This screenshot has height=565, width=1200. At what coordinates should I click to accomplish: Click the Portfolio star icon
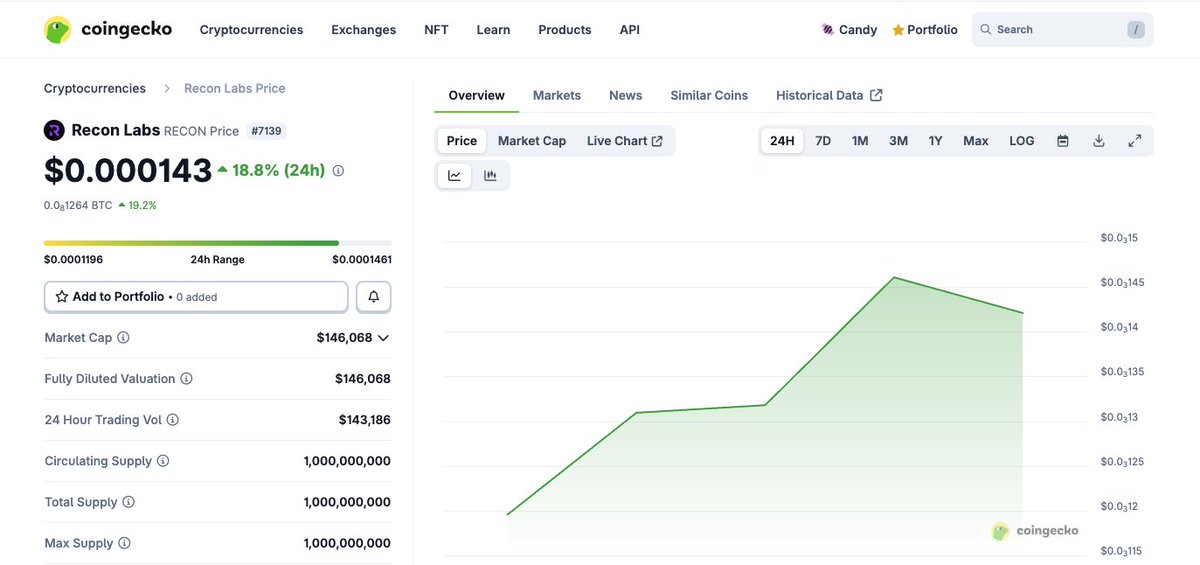click(898, 30)
